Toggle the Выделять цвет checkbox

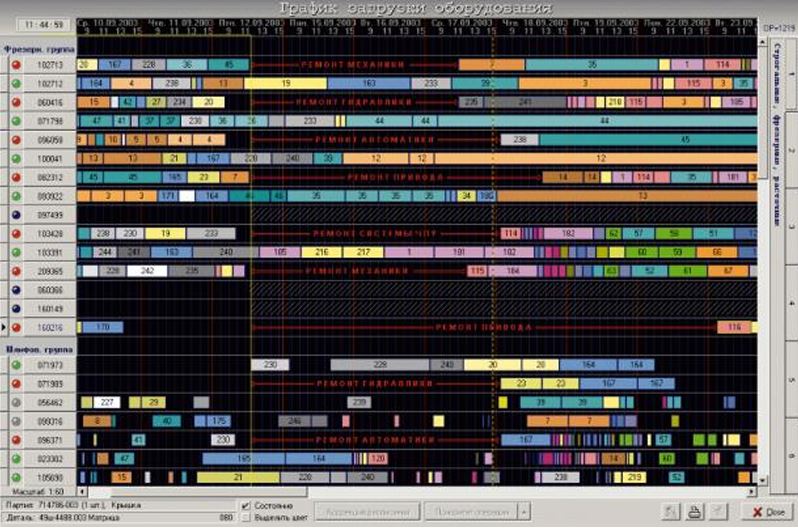click(x=247, y=517)
